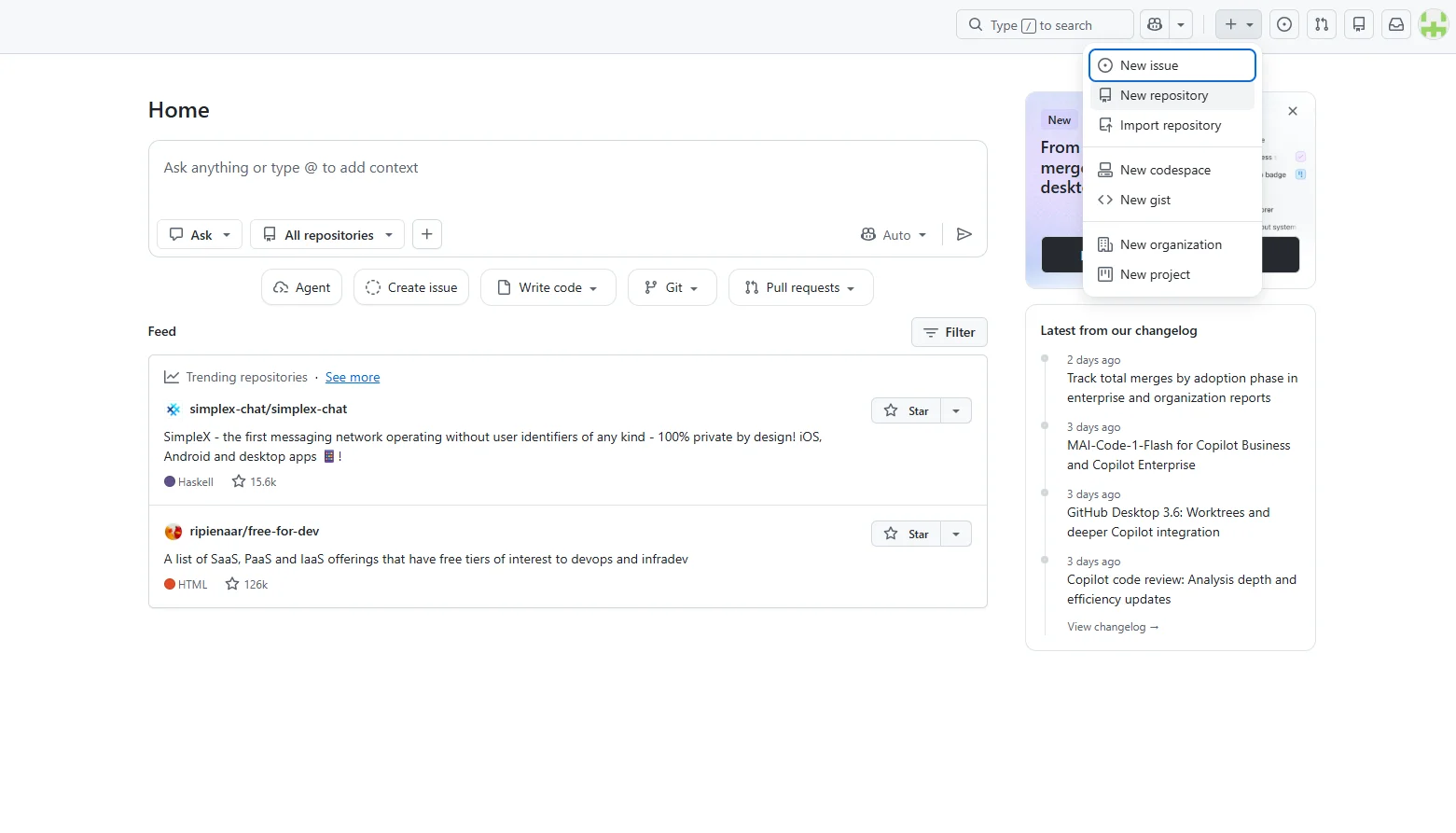Expand the Git dropdown button

(x=673, y=287)
